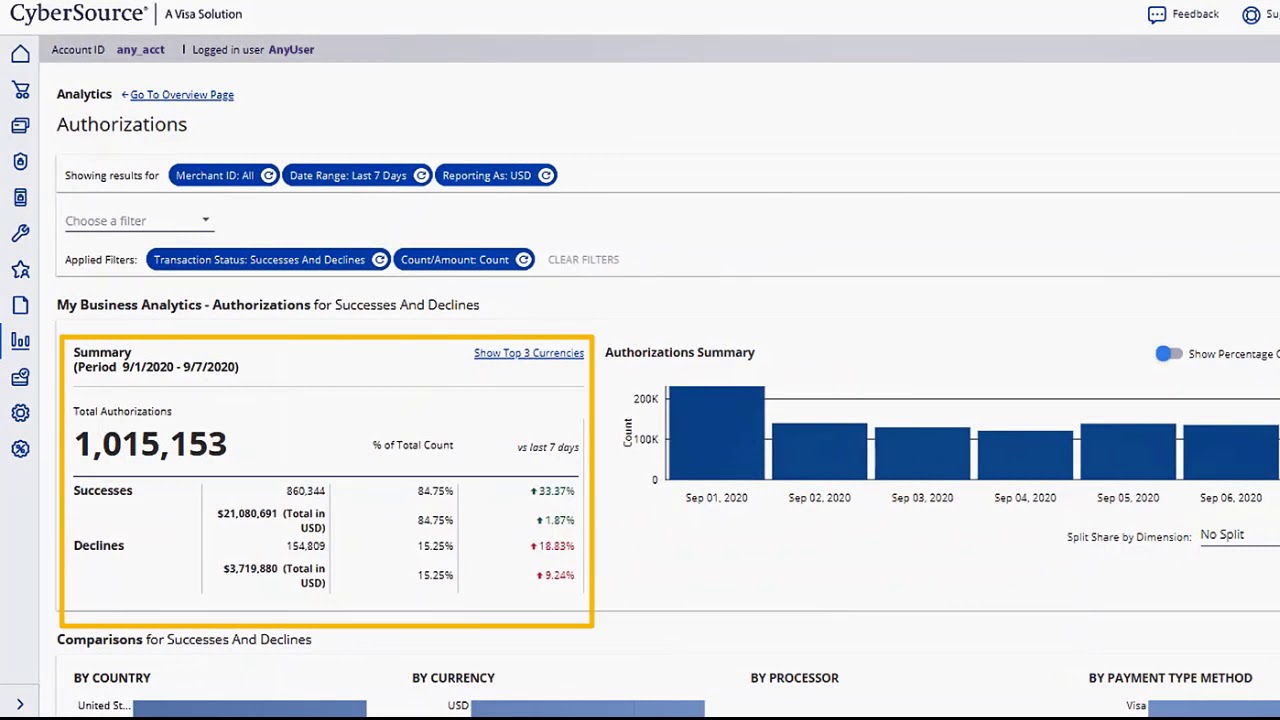Click the Feedback link text
1280x720 pixels.
[1195, 14]
